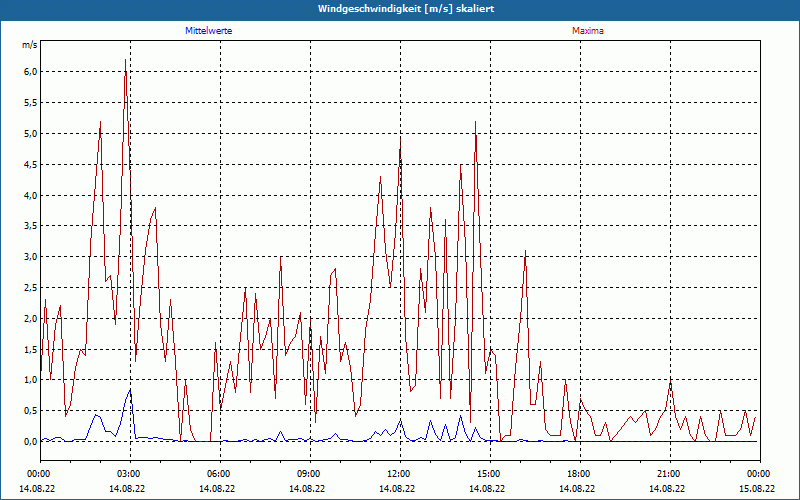Click the 09:00 time axis label
The height and width of the screenshot is (500, 800).
click(307, 474)
